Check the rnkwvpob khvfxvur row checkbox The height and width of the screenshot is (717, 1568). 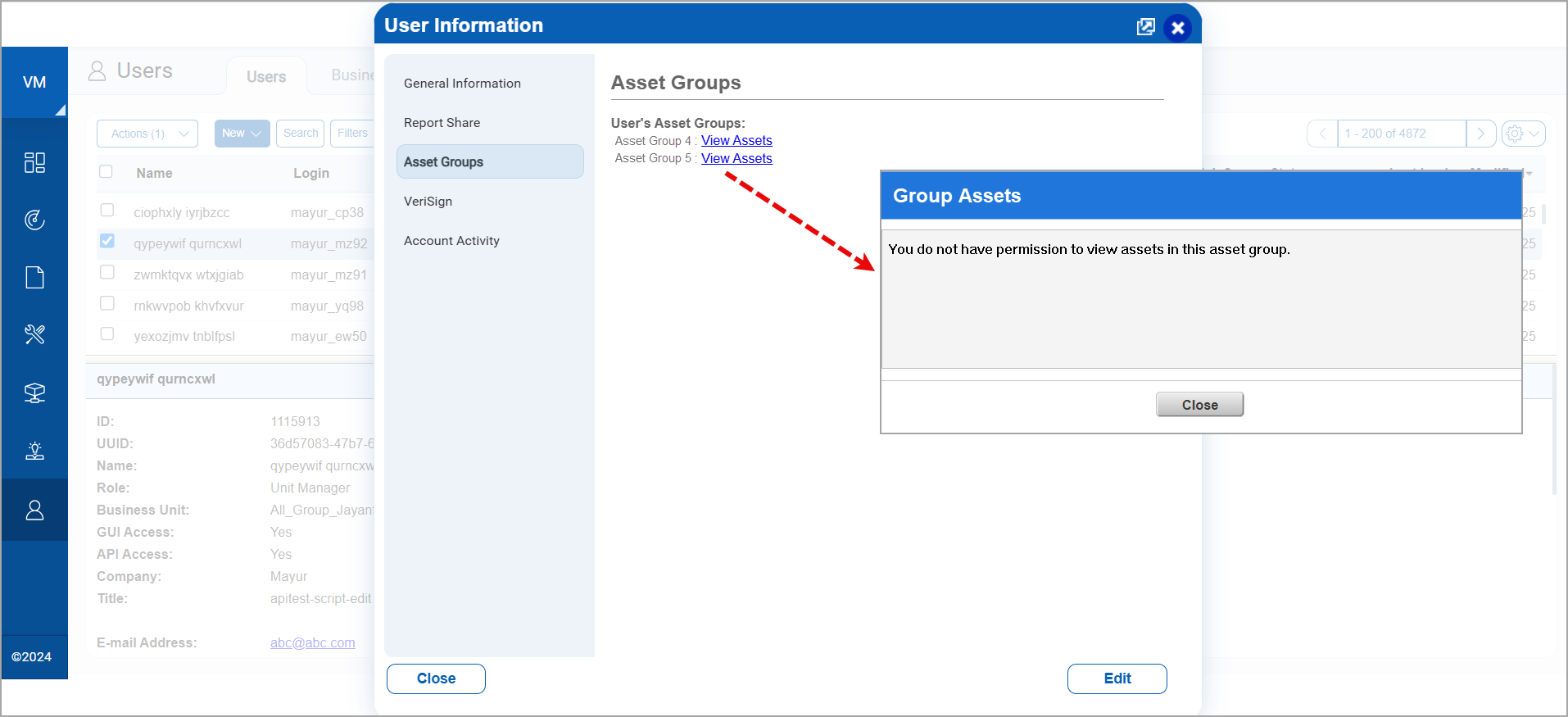[106, 303]
